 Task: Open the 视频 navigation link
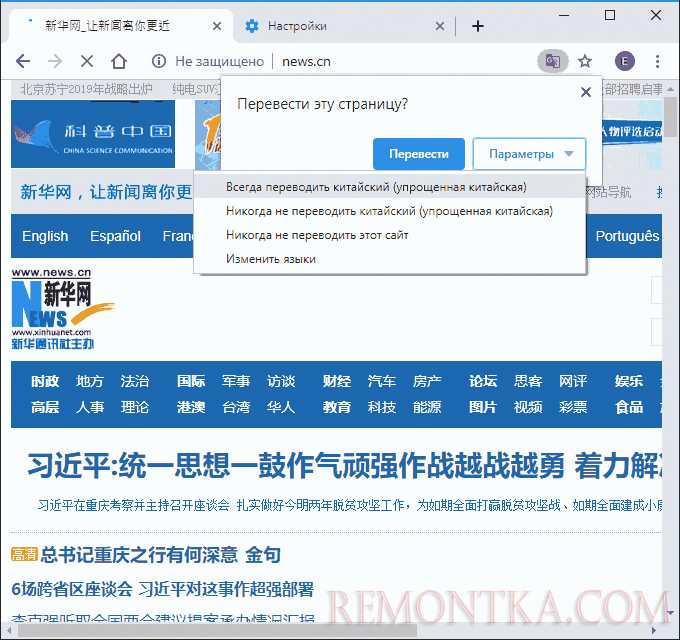coord(528,407)
